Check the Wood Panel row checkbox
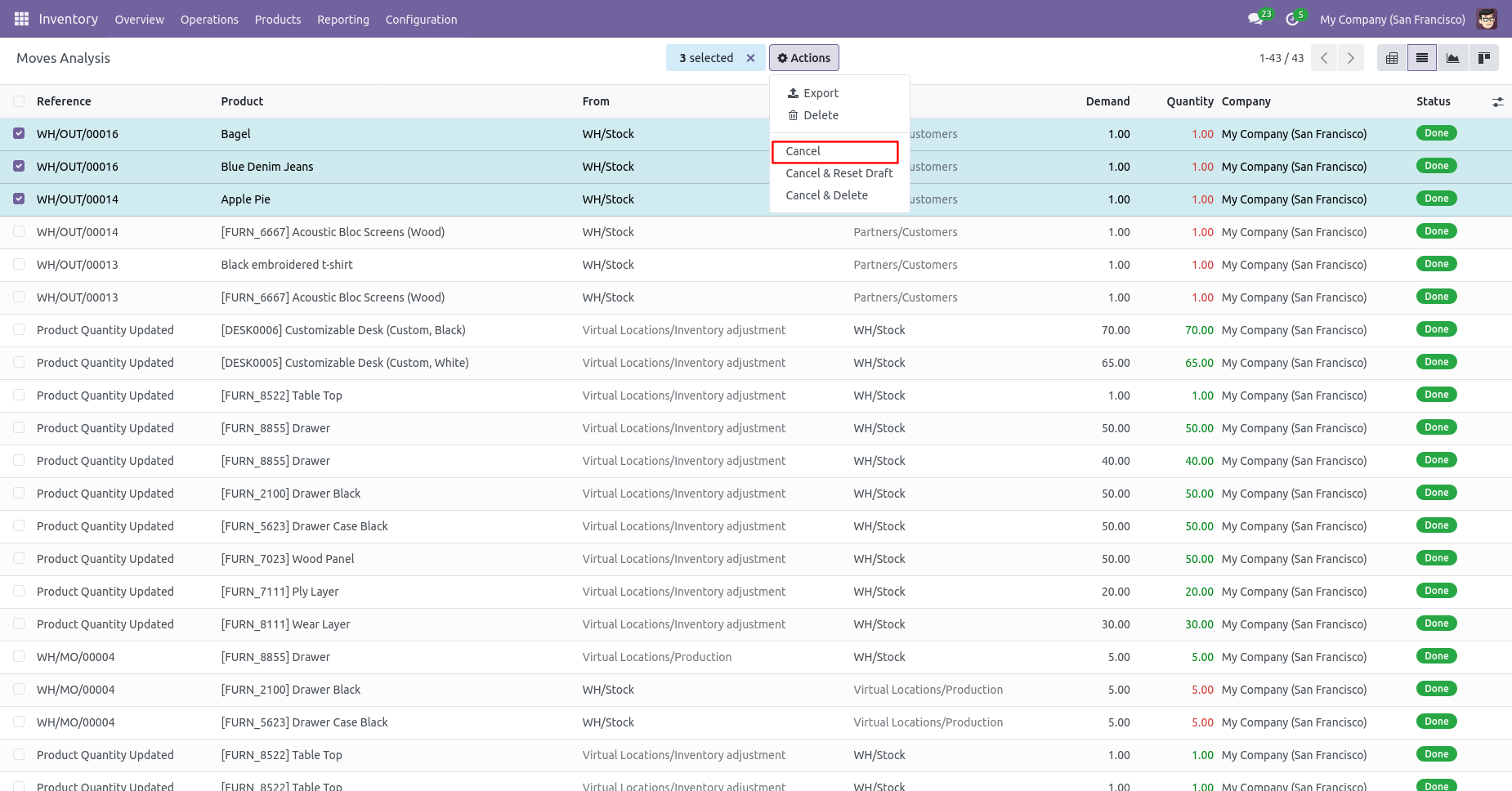Image resolution: width=1512 pixels, height=791 pixels. (x=19, y=558)
